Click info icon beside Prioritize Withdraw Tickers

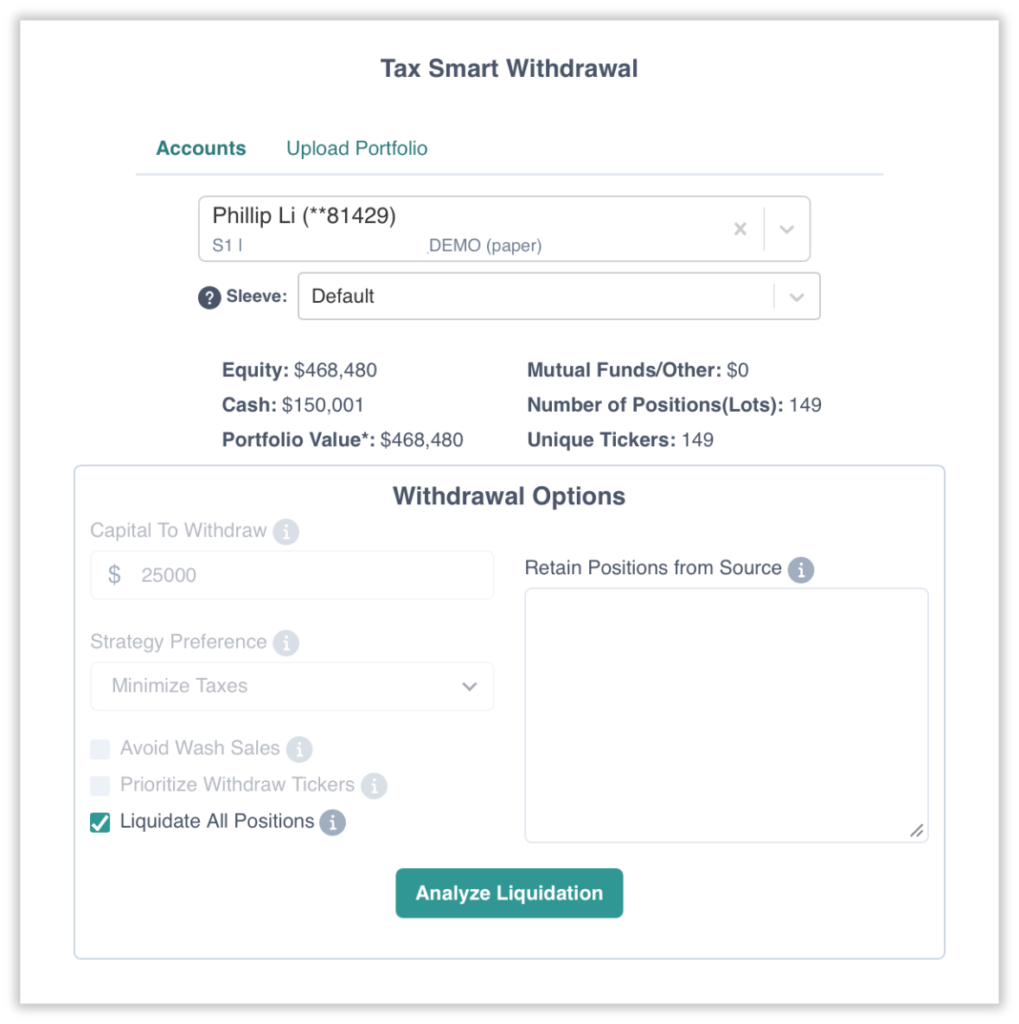click(x=374, y=786)
